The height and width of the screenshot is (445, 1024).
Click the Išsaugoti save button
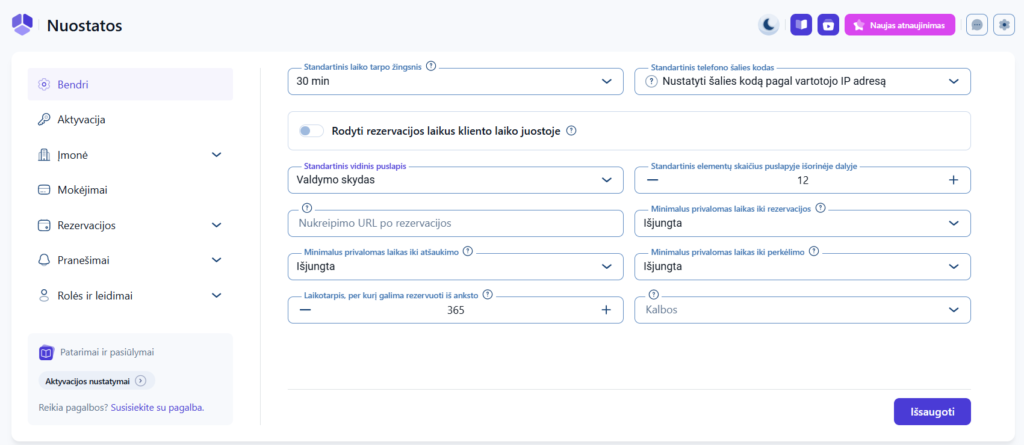click(x=931, y=411)
